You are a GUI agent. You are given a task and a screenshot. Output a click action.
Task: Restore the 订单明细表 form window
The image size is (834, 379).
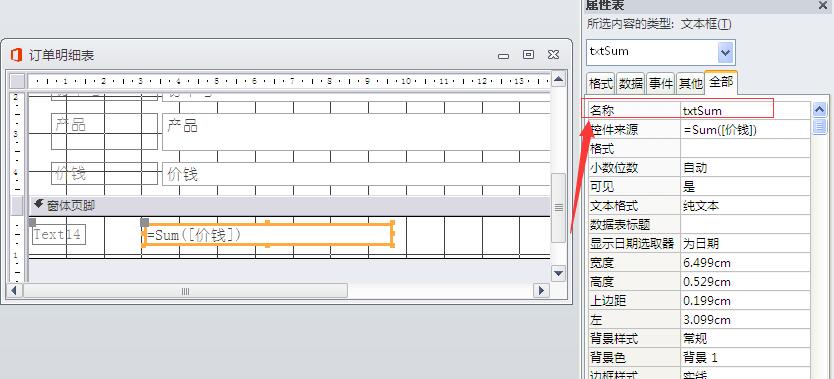[528, 55]
